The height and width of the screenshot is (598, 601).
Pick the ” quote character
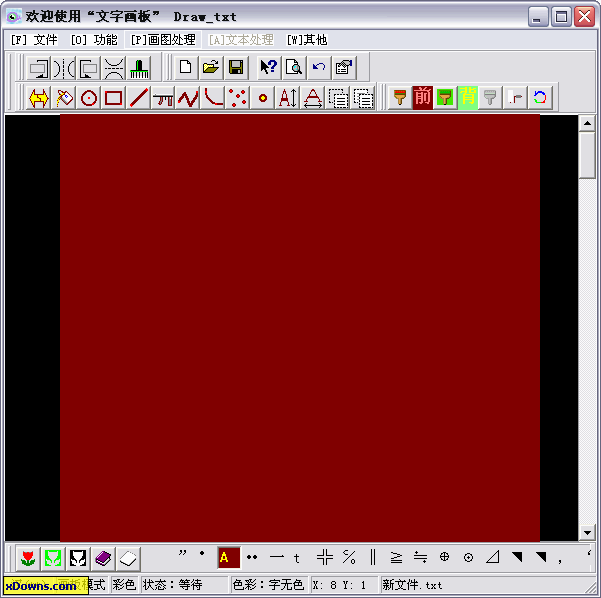[182, 554]
